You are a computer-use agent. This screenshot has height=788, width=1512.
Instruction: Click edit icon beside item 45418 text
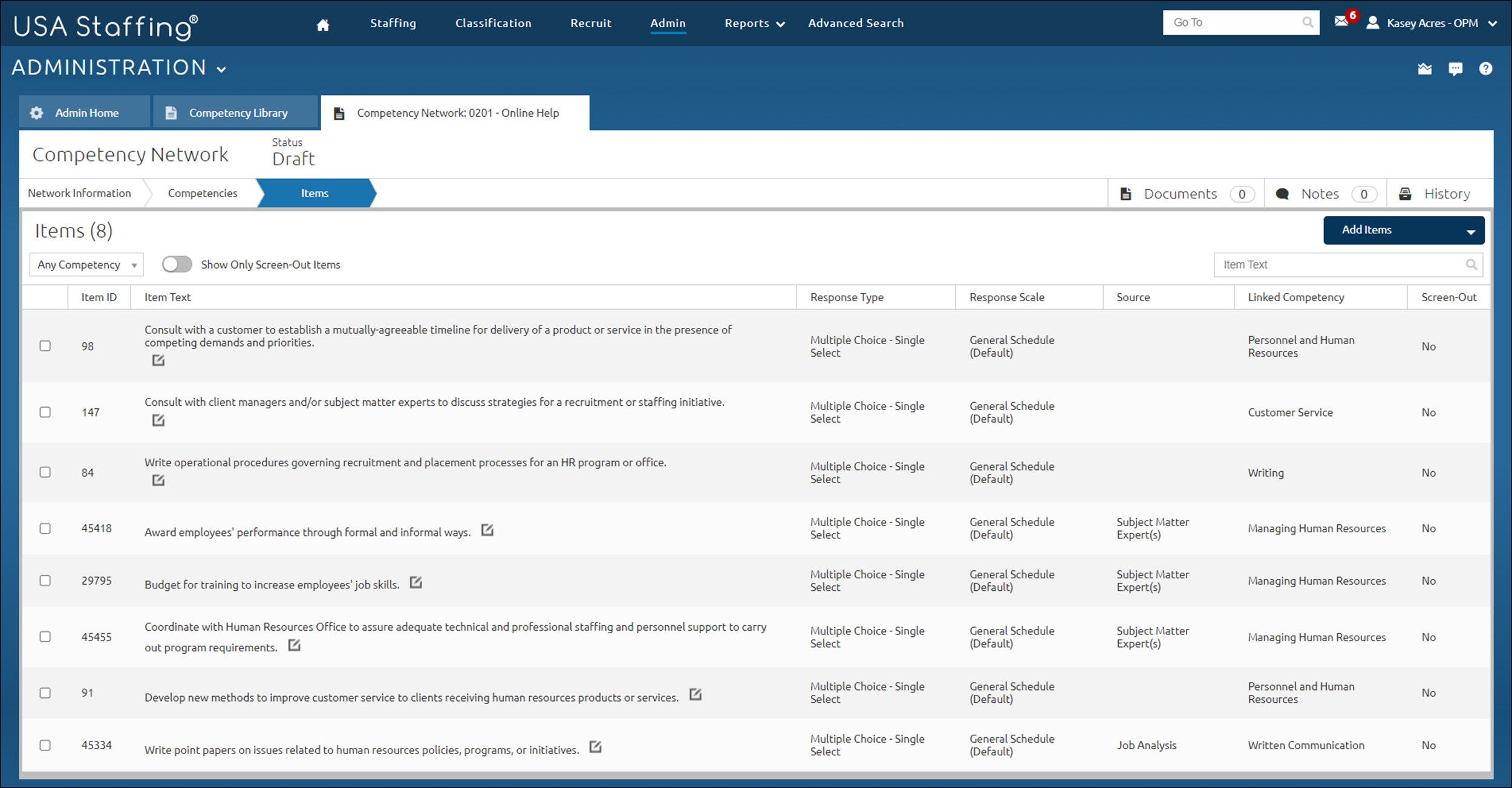pos(487,530)
